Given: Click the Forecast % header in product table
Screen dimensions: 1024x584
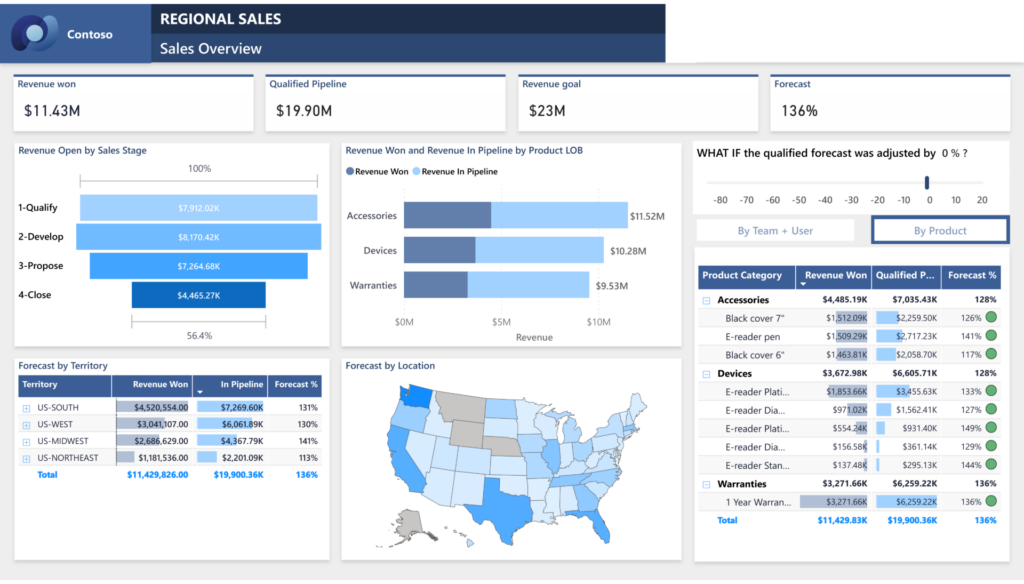Looking at the screenshot, I should point(972,275).
